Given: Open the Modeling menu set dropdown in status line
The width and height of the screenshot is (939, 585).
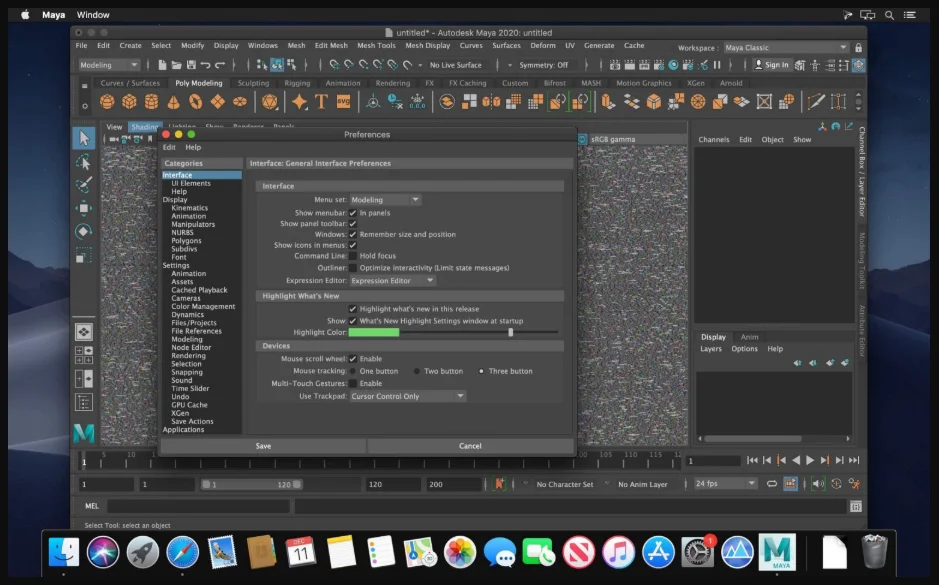Looking at the screenshot, I should coord(108,65).
